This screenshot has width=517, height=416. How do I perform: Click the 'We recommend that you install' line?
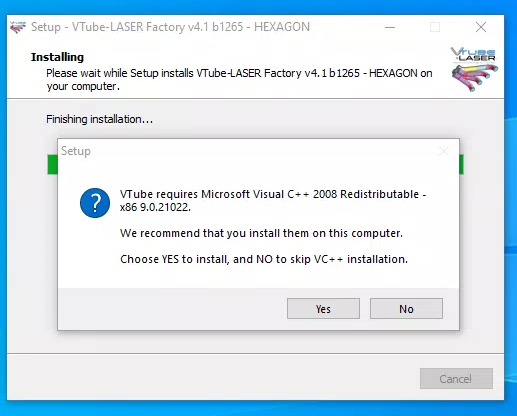click(x=261, y=233)
